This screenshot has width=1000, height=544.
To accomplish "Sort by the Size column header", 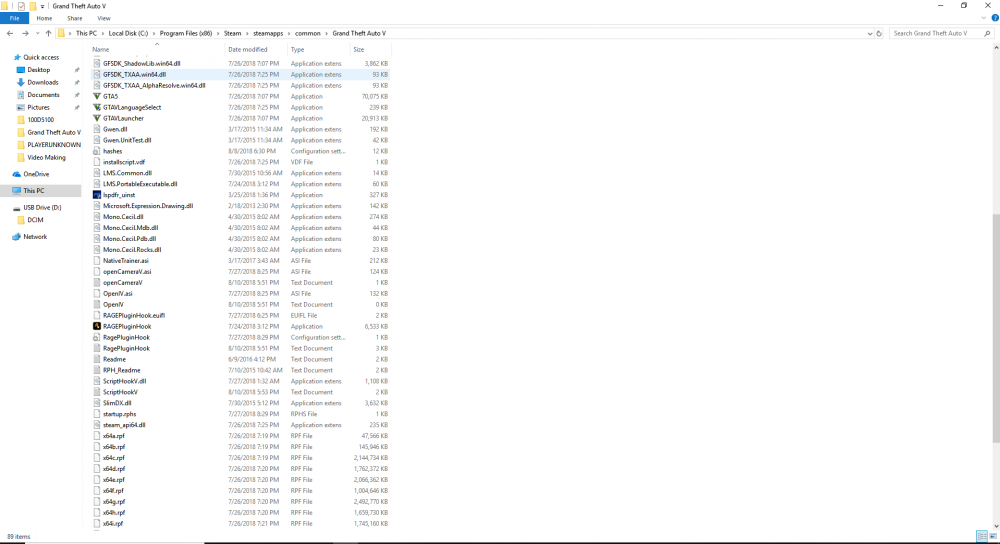I will click(358, 49).
